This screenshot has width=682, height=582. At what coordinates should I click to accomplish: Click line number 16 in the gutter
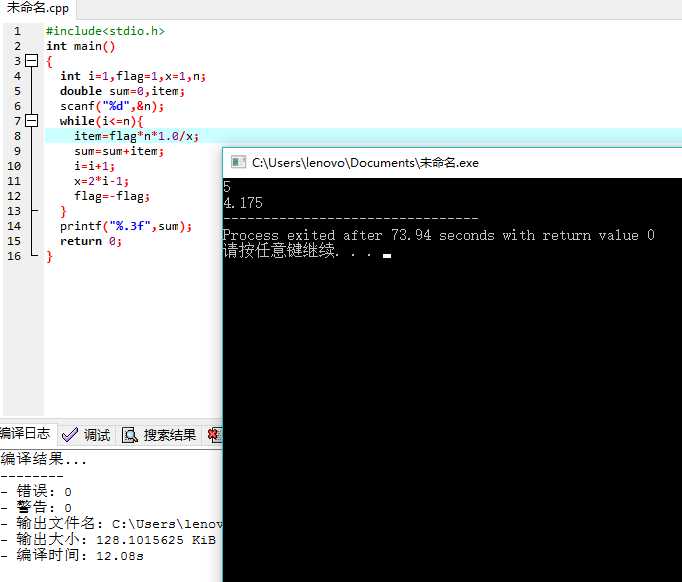[14, 256]
